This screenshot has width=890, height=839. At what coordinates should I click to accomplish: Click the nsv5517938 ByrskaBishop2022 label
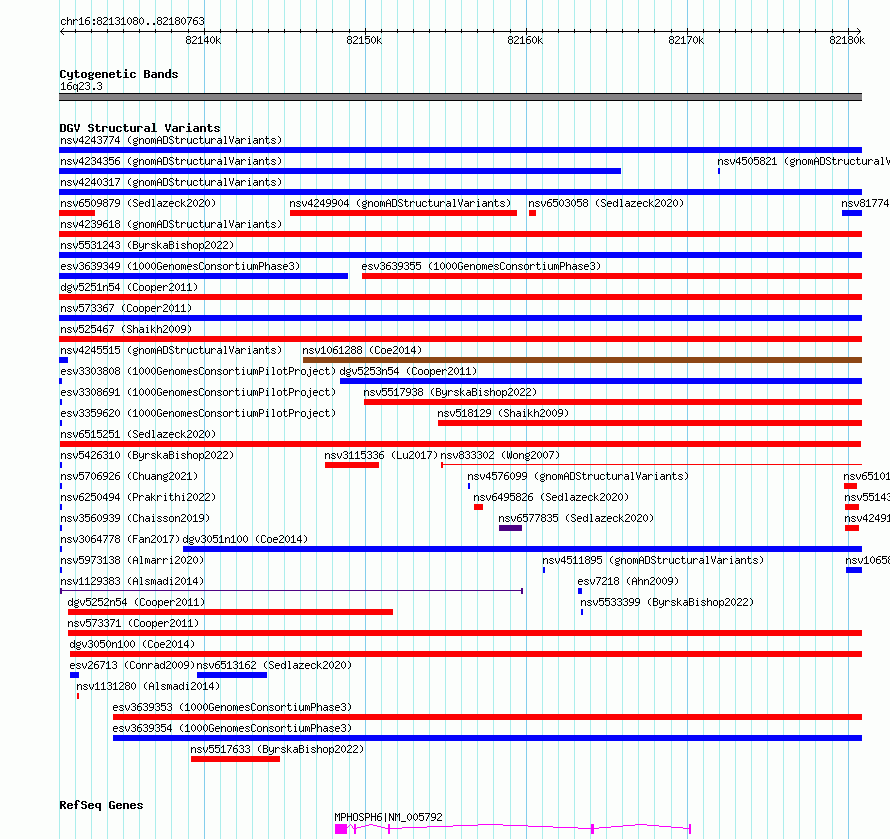click(x=450, y=392)
